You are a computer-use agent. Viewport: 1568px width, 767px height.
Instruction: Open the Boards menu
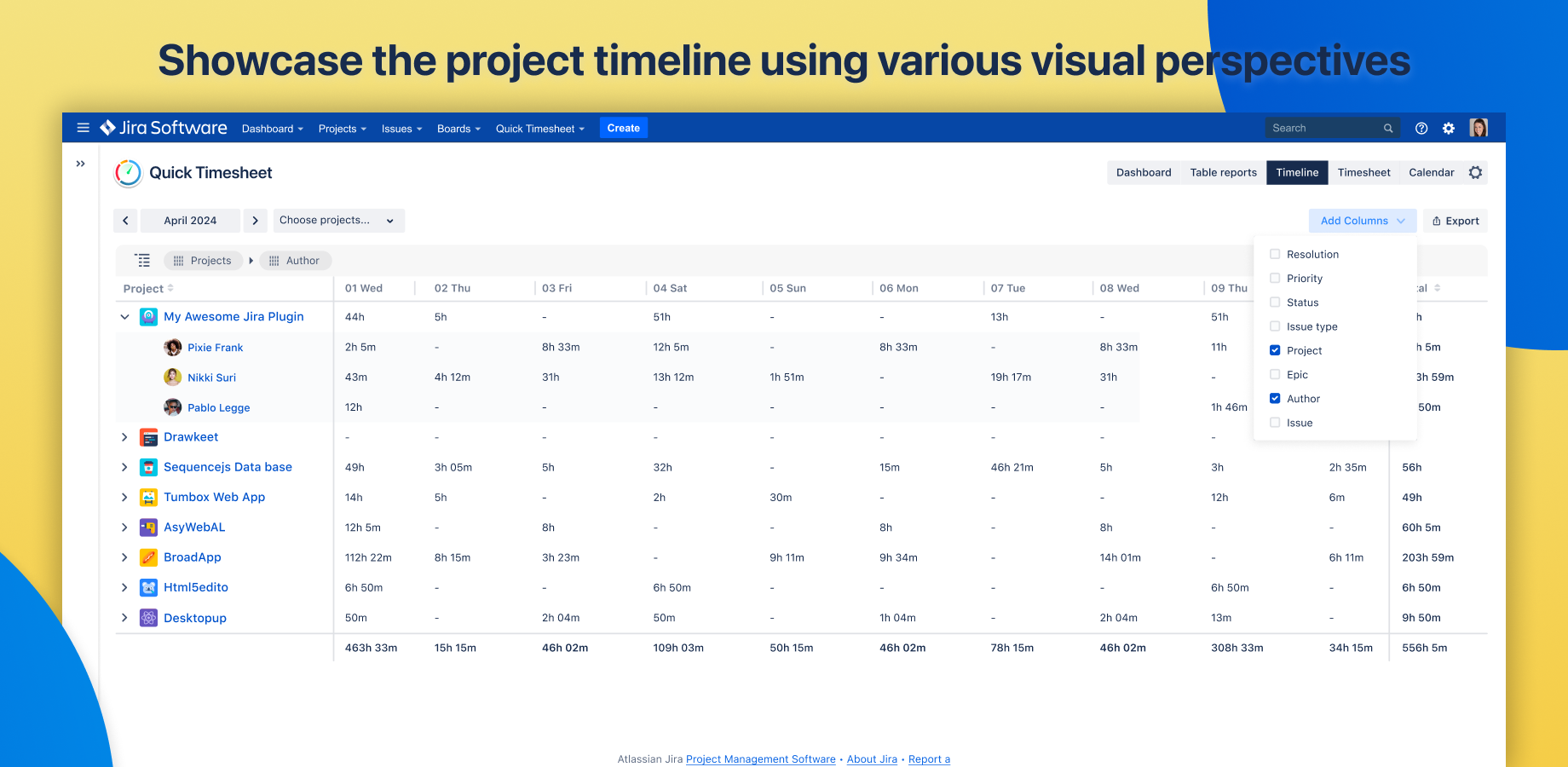coord(458,129)
